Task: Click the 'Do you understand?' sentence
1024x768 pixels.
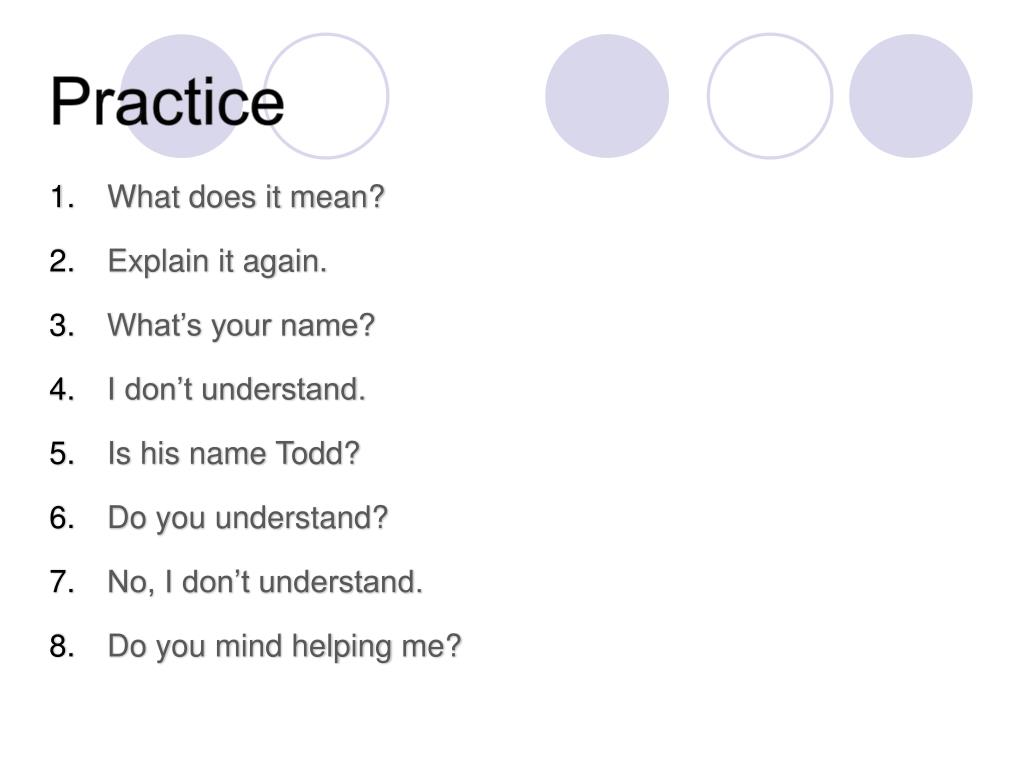Action: click(248, 518)
